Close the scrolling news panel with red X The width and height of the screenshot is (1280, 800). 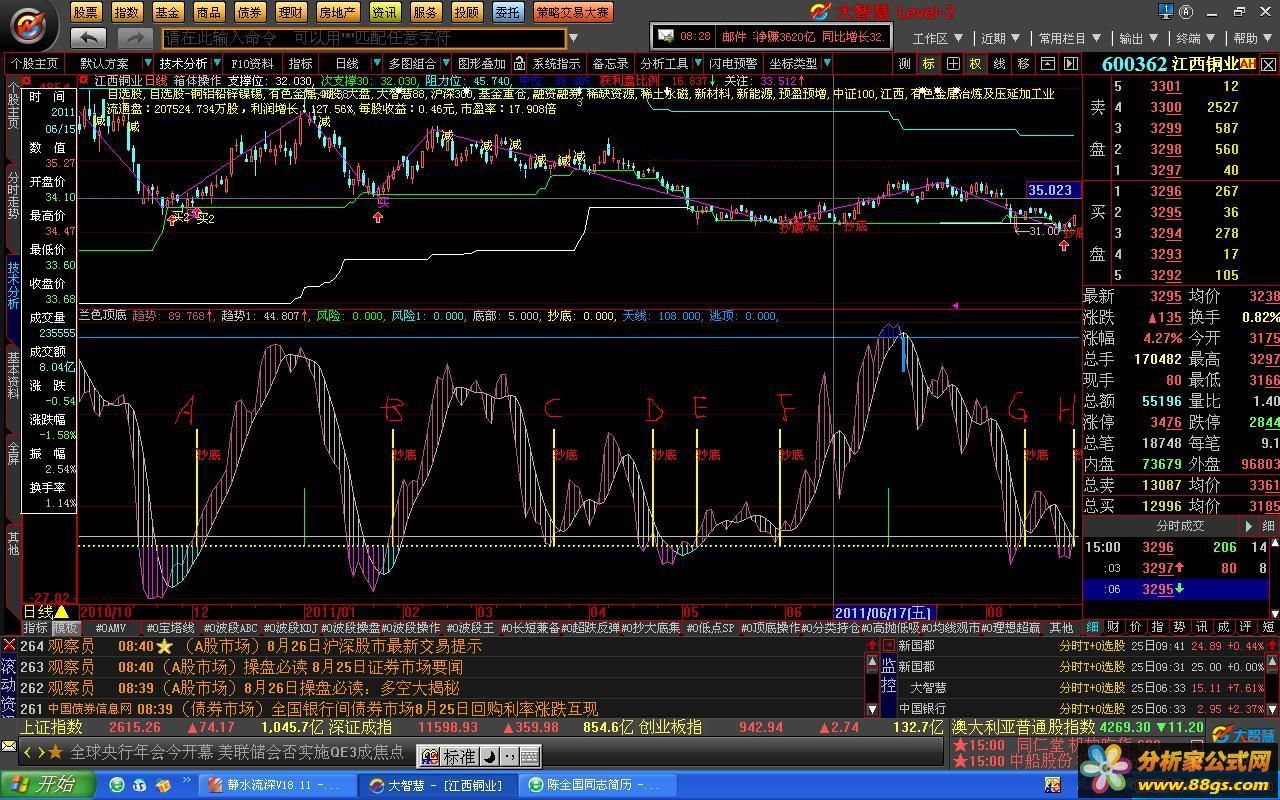9,645
